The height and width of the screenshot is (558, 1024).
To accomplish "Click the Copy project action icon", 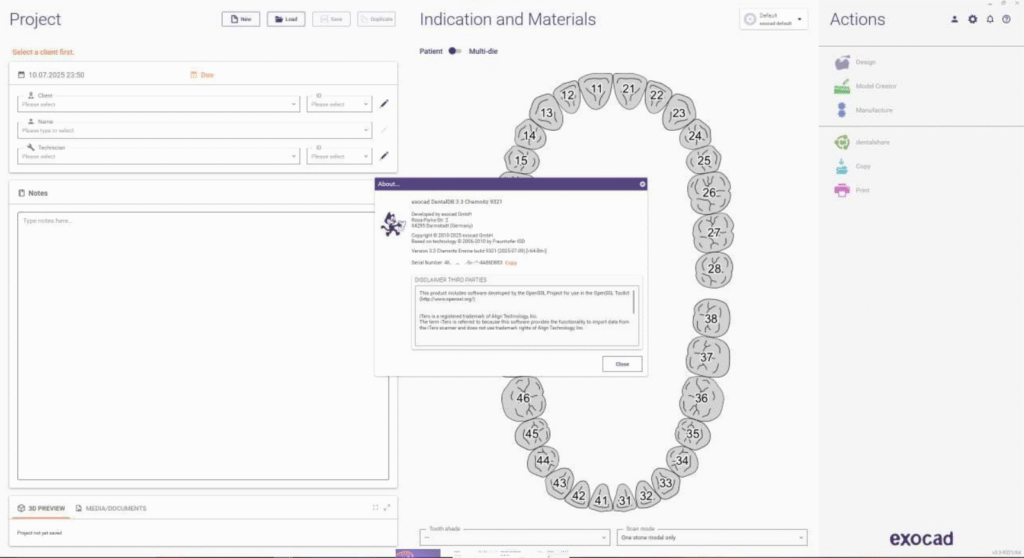I will [x=842, y=167].
